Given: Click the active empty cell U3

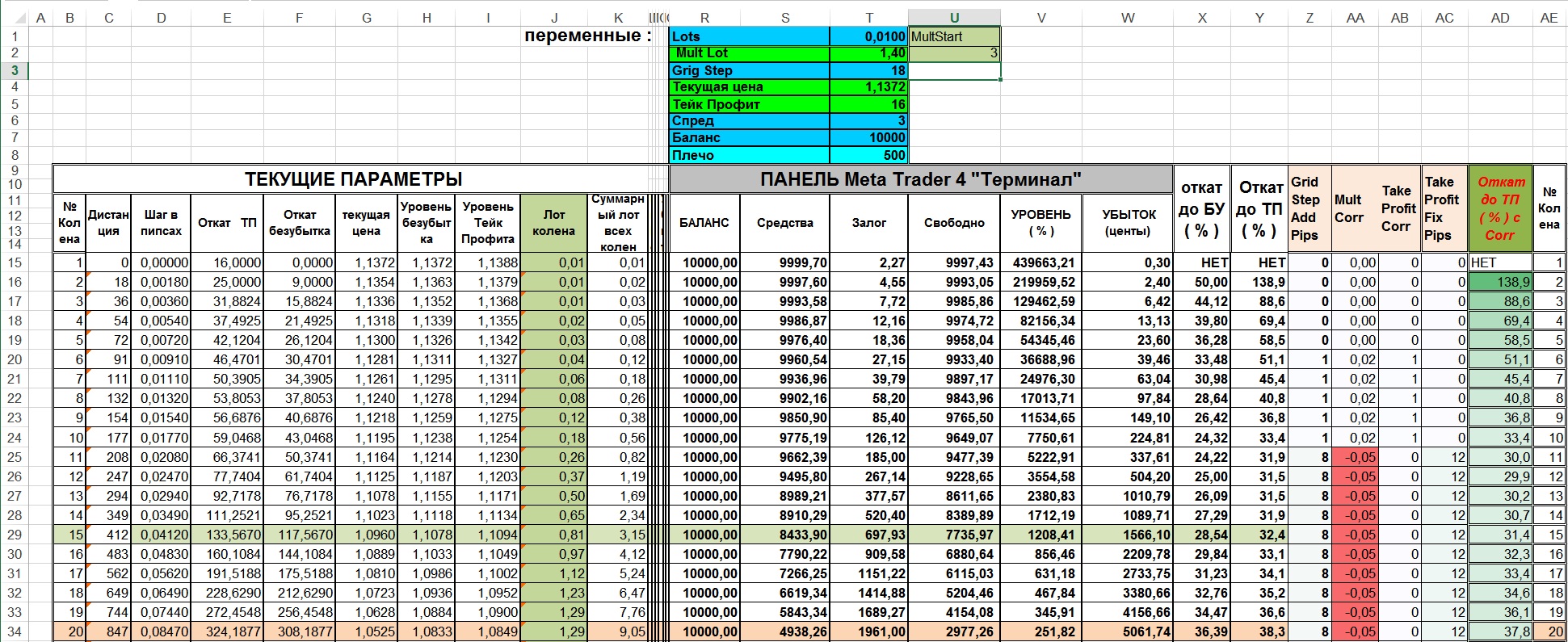Looking at the screenshot, I should [x=954, y=70].
